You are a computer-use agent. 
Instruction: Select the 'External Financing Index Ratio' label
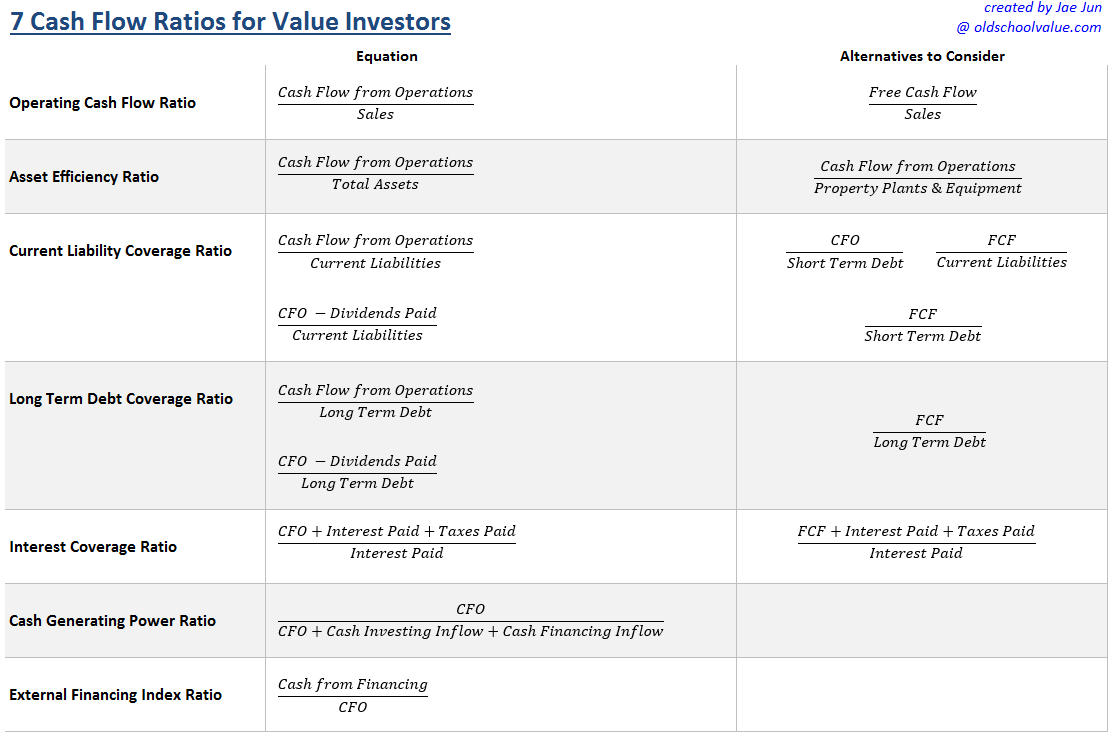[x=115, y=694]
